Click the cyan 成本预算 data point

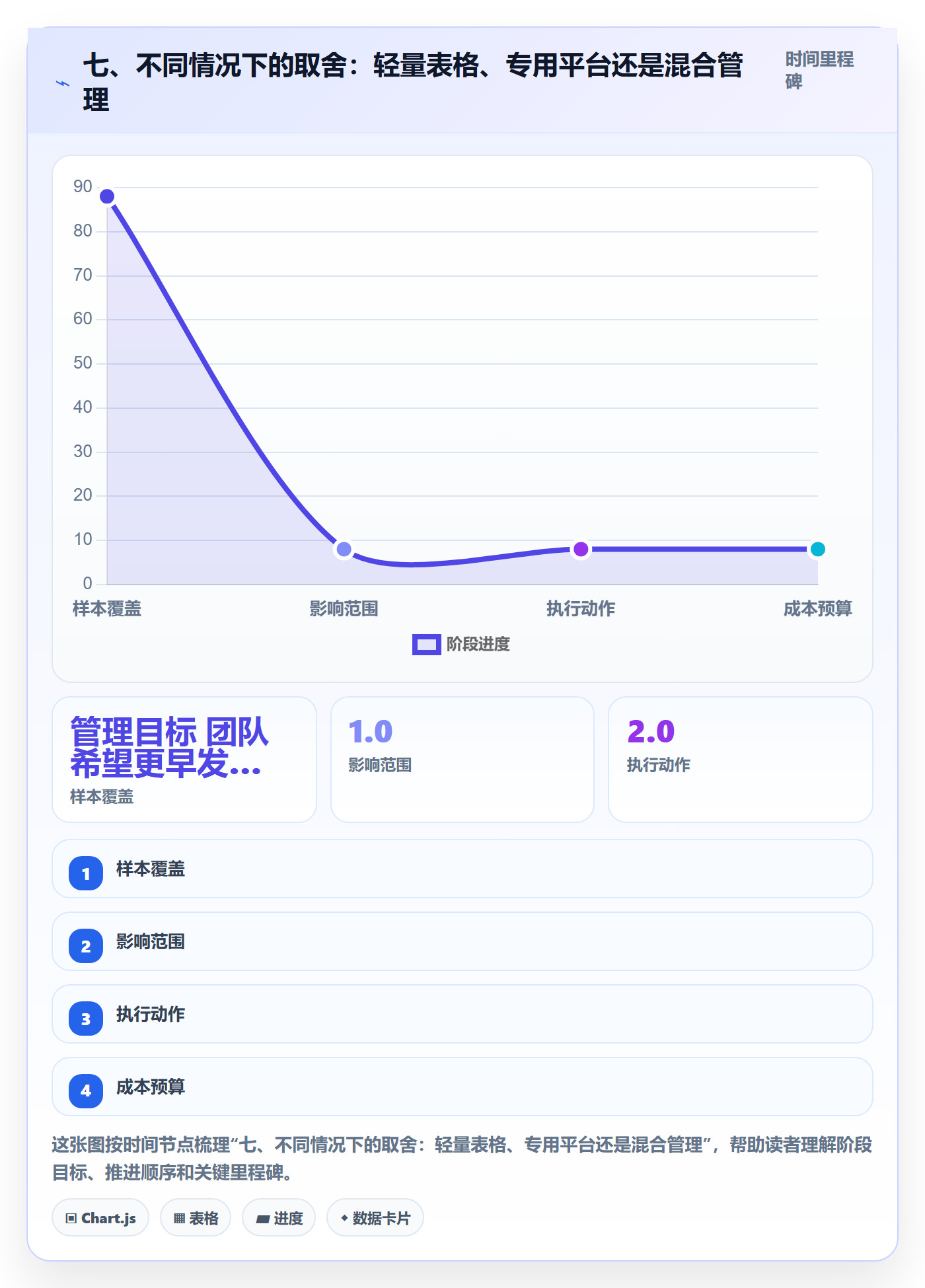pyautogui.click(x=817, y=549)
